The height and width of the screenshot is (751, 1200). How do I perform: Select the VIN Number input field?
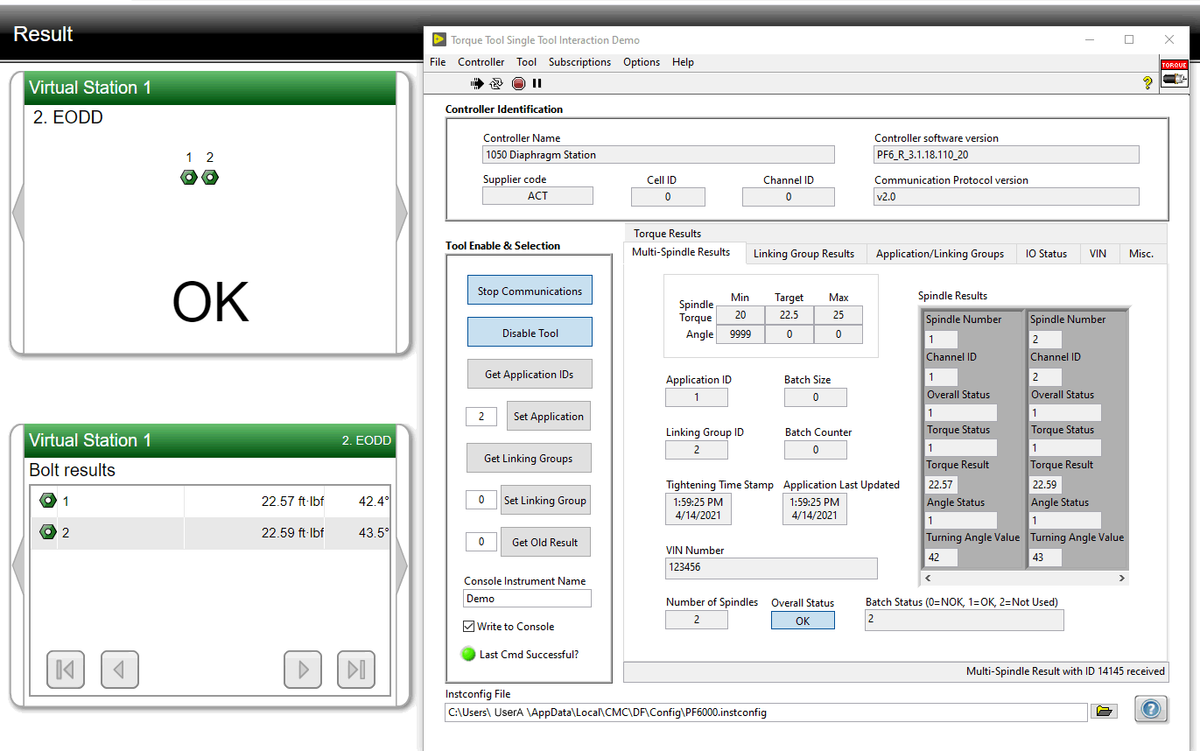pos(770,568)
